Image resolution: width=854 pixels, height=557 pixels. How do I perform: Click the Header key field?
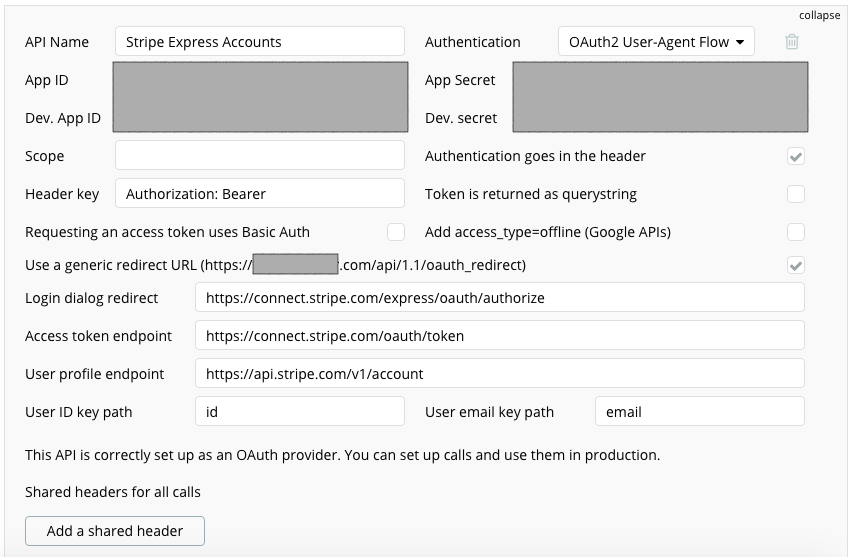pyautogui.click(x=260, y=194)
